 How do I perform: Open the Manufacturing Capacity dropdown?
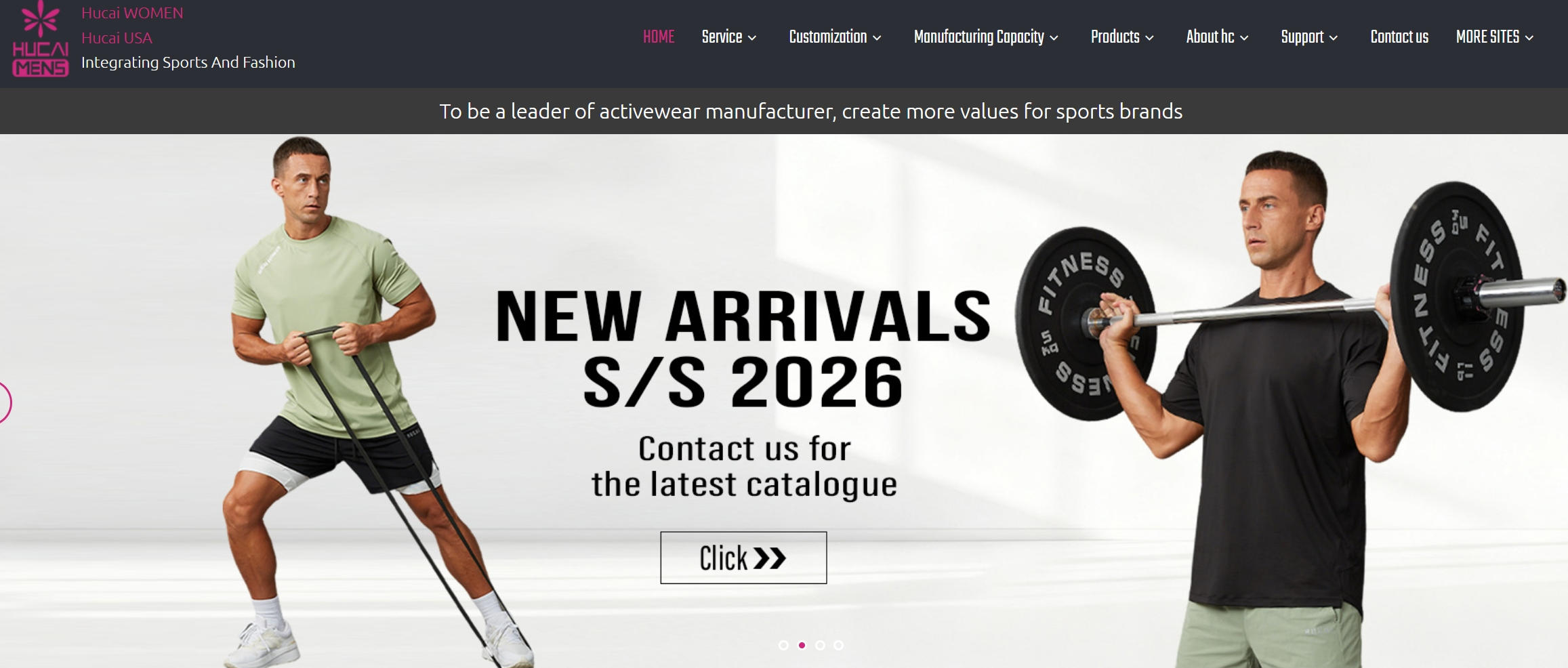(986, 37)
